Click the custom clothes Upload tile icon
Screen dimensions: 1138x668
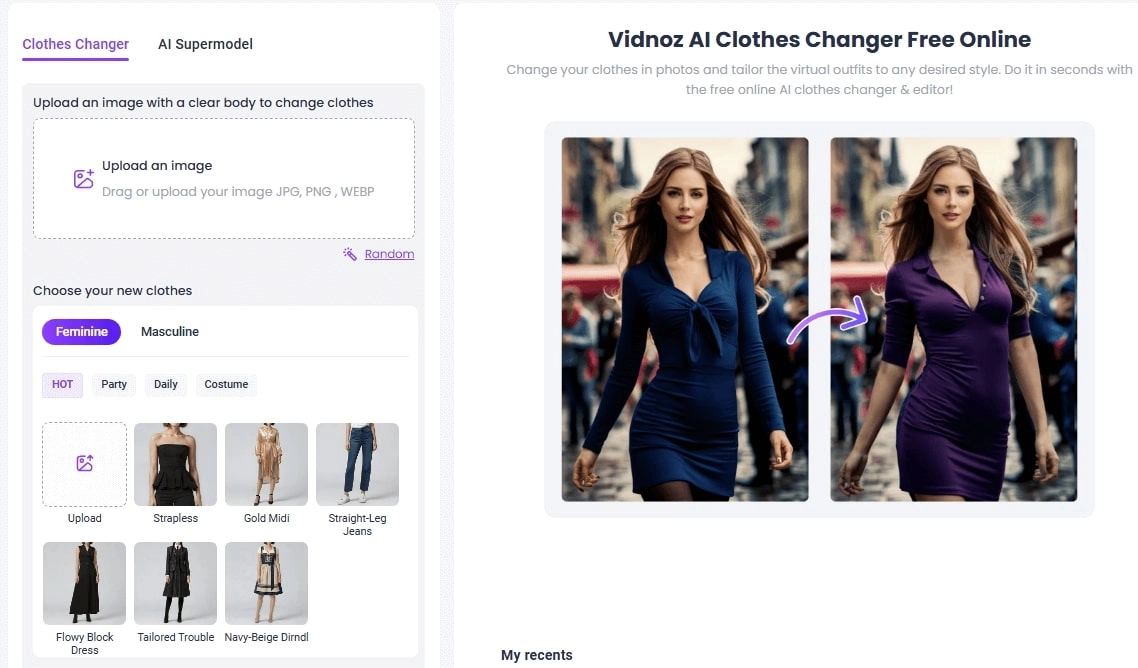(84, 463)
